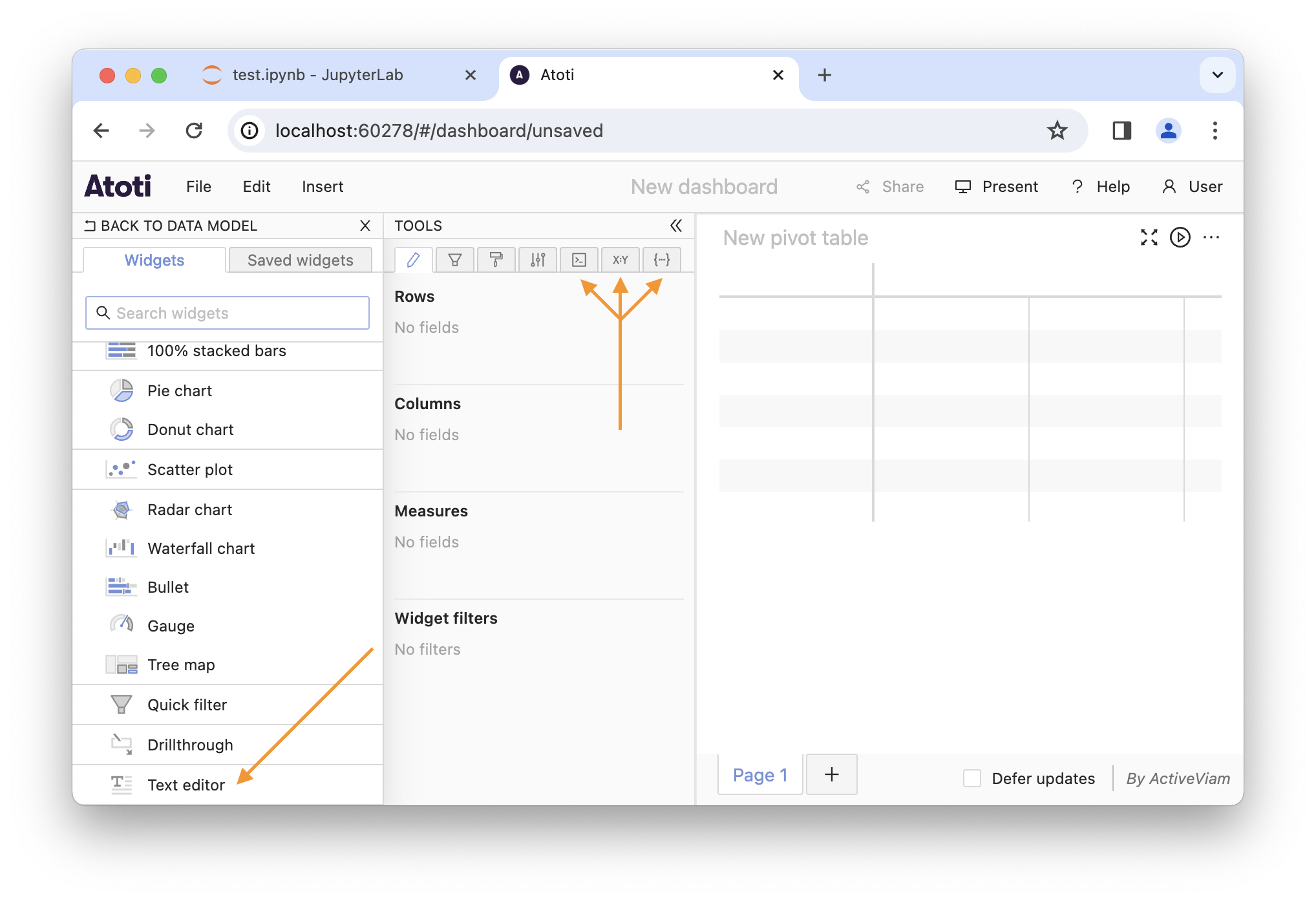Open the X:Y tools tab

pyautogui.click(x=620, y=260)
